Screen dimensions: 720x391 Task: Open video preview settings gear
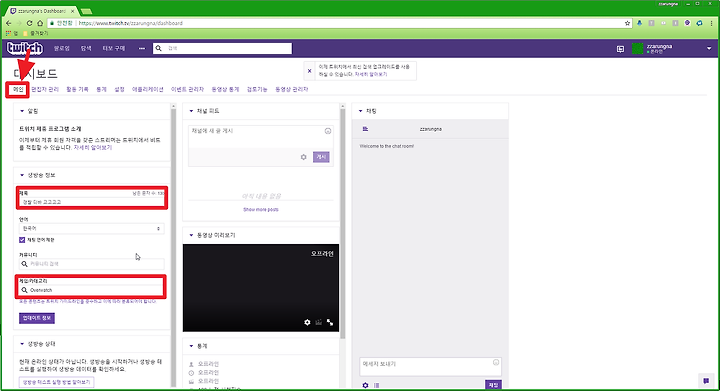click(307, 322)
